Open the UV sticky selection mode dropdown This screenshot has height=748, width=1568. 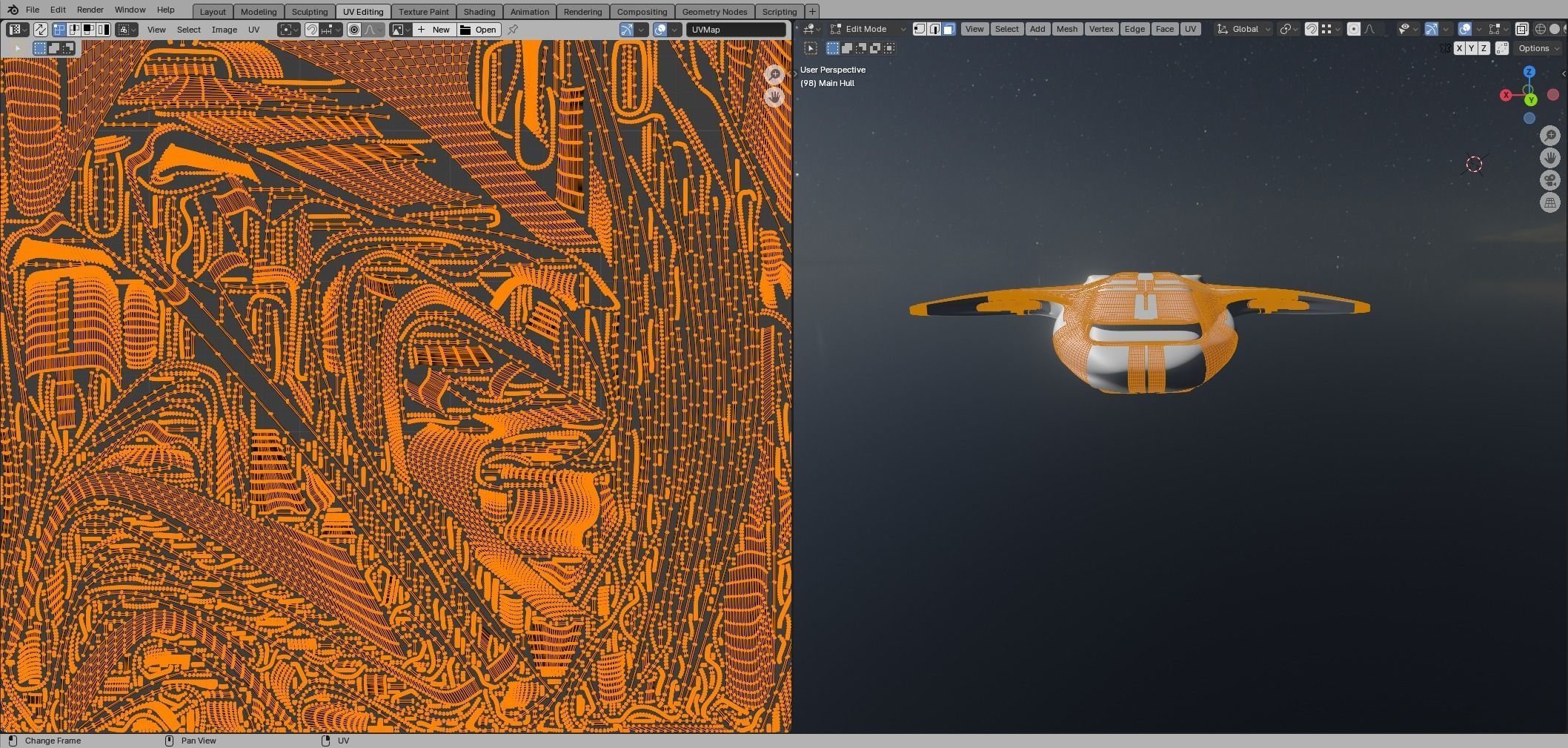tap(127, 30)
